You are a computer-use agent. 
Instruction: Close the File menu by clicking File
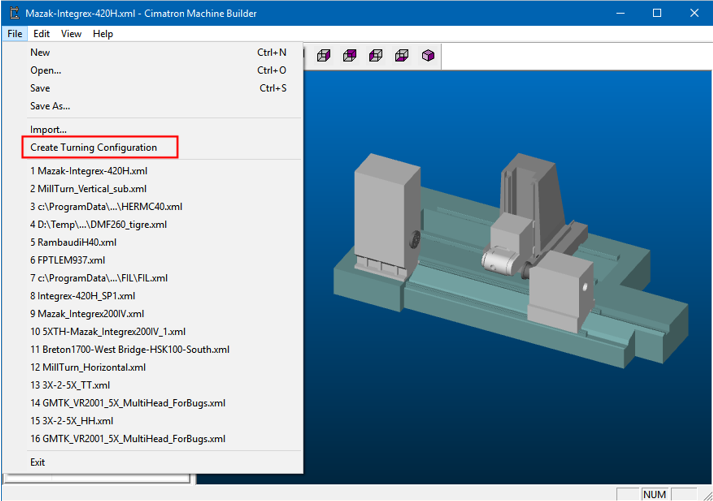[15, 34]
